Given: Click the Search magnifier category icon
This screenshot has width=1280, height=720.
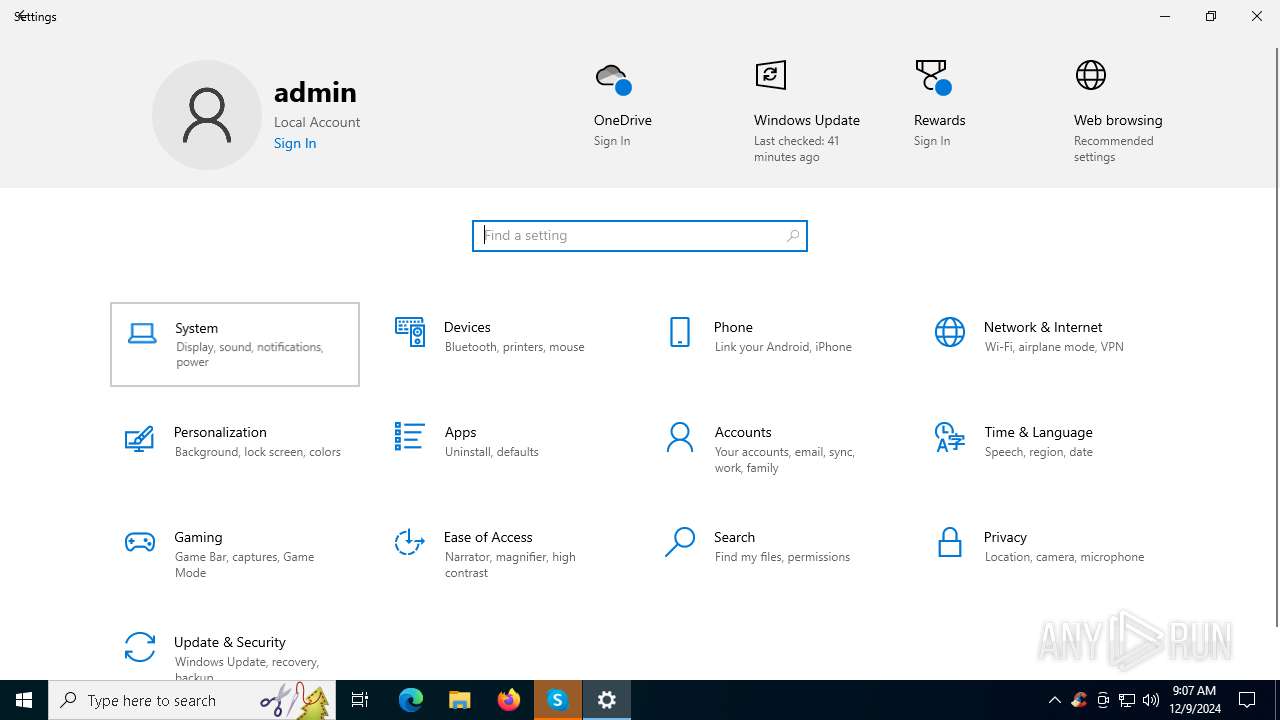Looking at the screenshot, I should point(679,542).
